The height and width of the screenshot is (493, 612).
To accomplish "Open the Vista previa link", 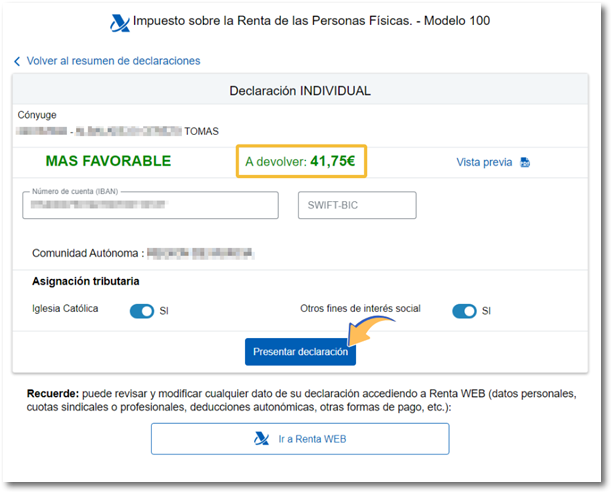I will click(484, 162).
